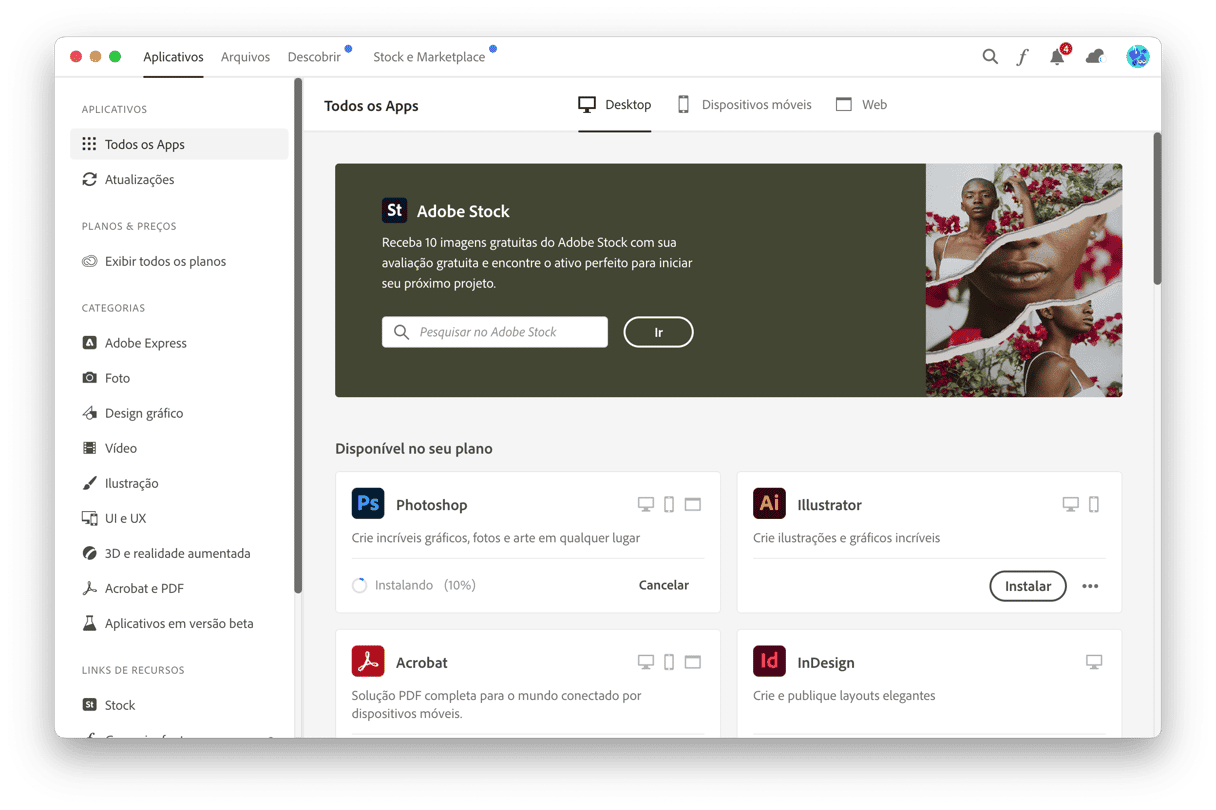1216x810 pixels.
Task: Click the main content vertical scrollbar
Action: click(1157, 210)
